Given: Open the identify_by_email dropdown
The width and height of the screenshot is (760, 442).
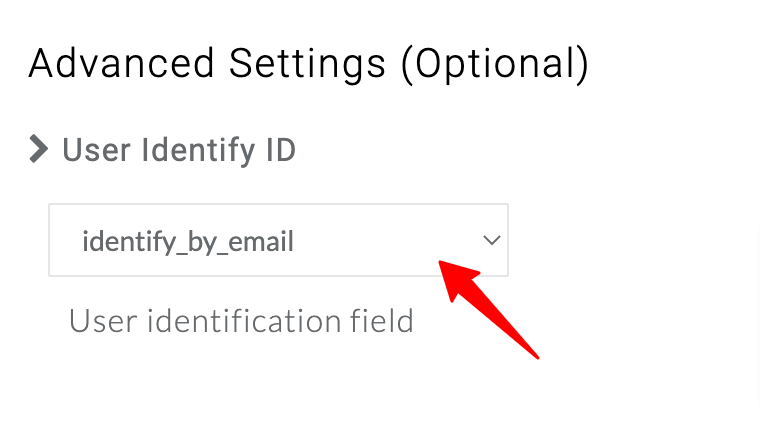Looking at the screenshot, I should [278, 240].
